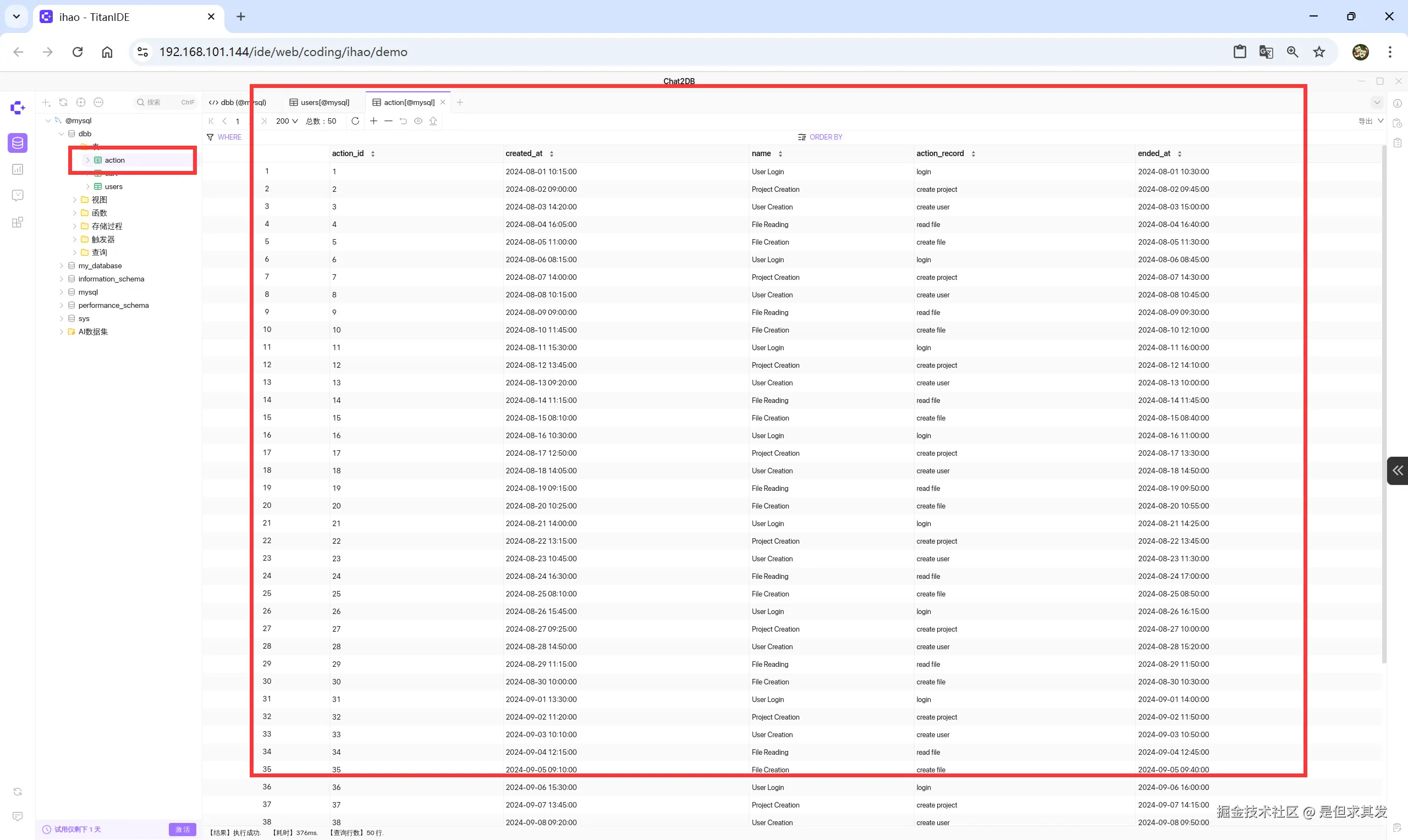Open the dashboard chart sidebar icon
This screenshot has height=840, width=1408.
coord(18,169)
